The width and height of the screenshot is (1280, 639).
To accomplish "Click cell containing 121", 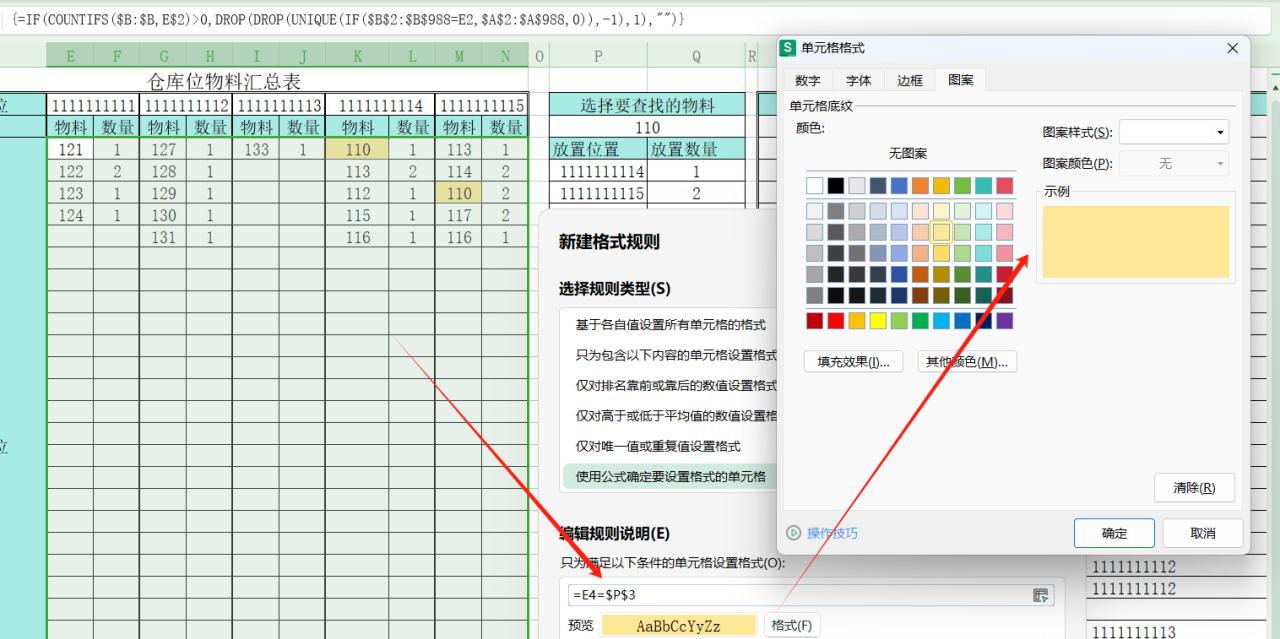I will point(70,149).
